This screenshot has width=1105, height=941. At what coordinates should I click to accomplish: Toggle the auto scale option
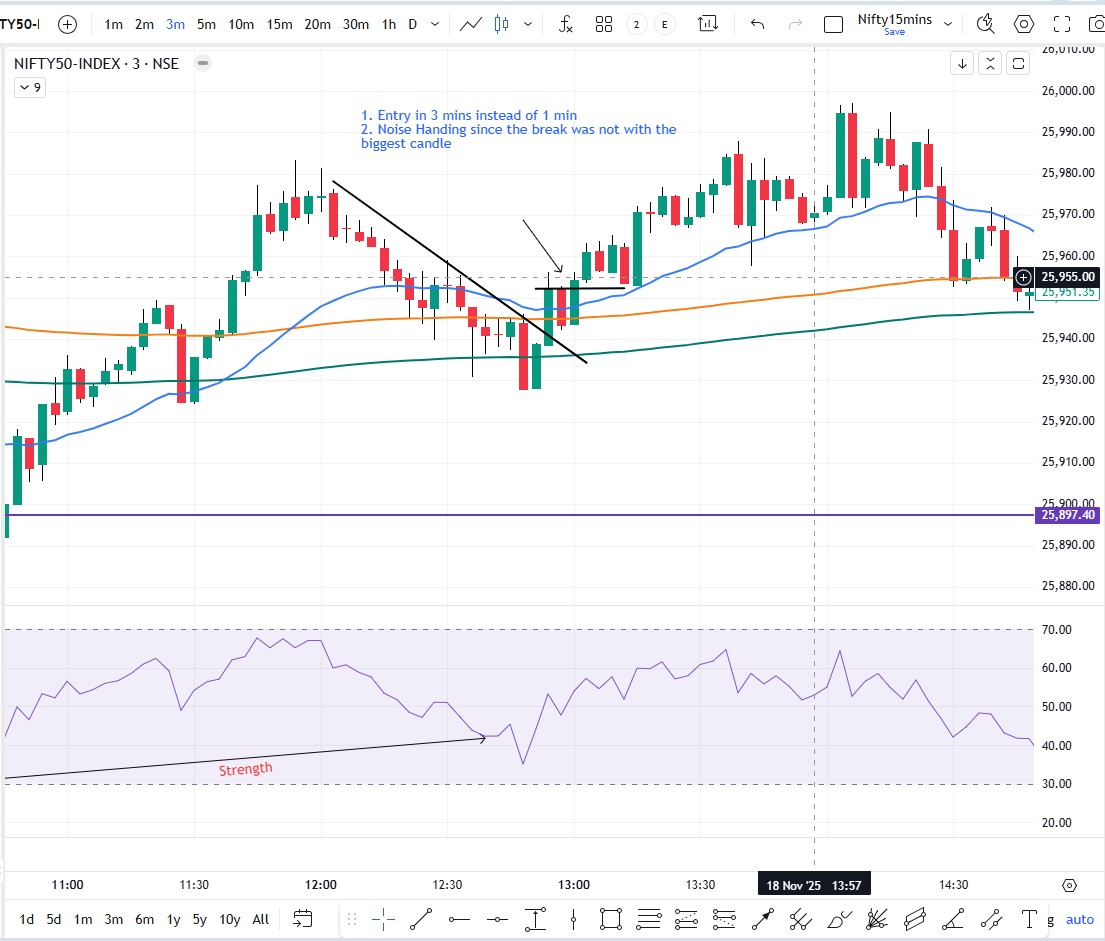[1080, 919]
